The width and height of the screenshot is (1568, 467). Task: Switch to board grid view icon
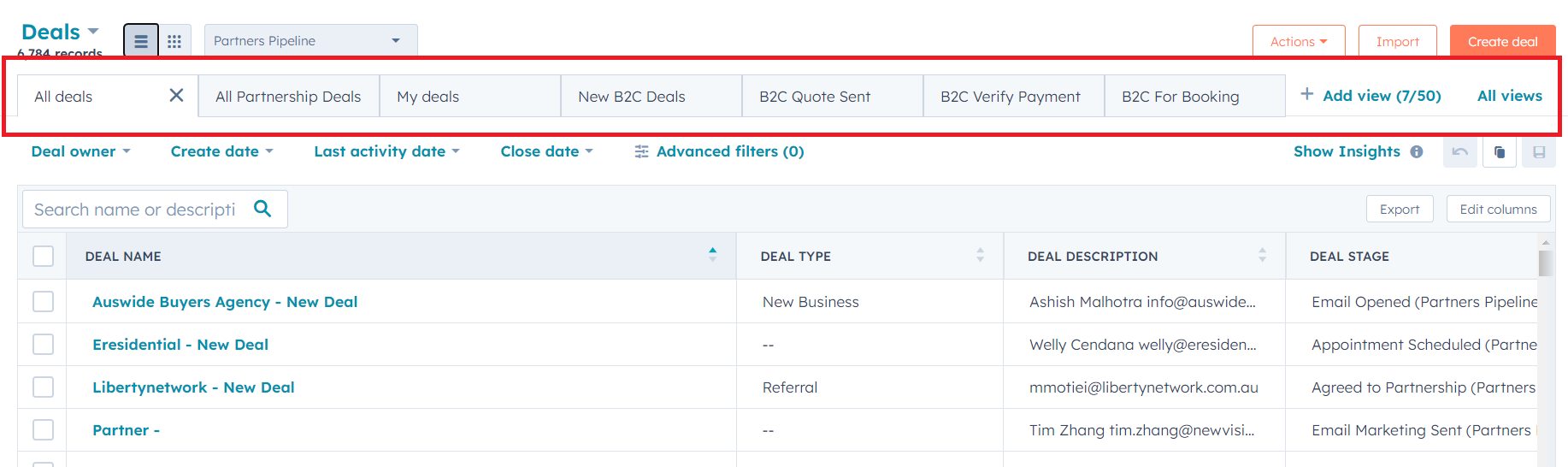pyautogui.click(x=174, y=41)
